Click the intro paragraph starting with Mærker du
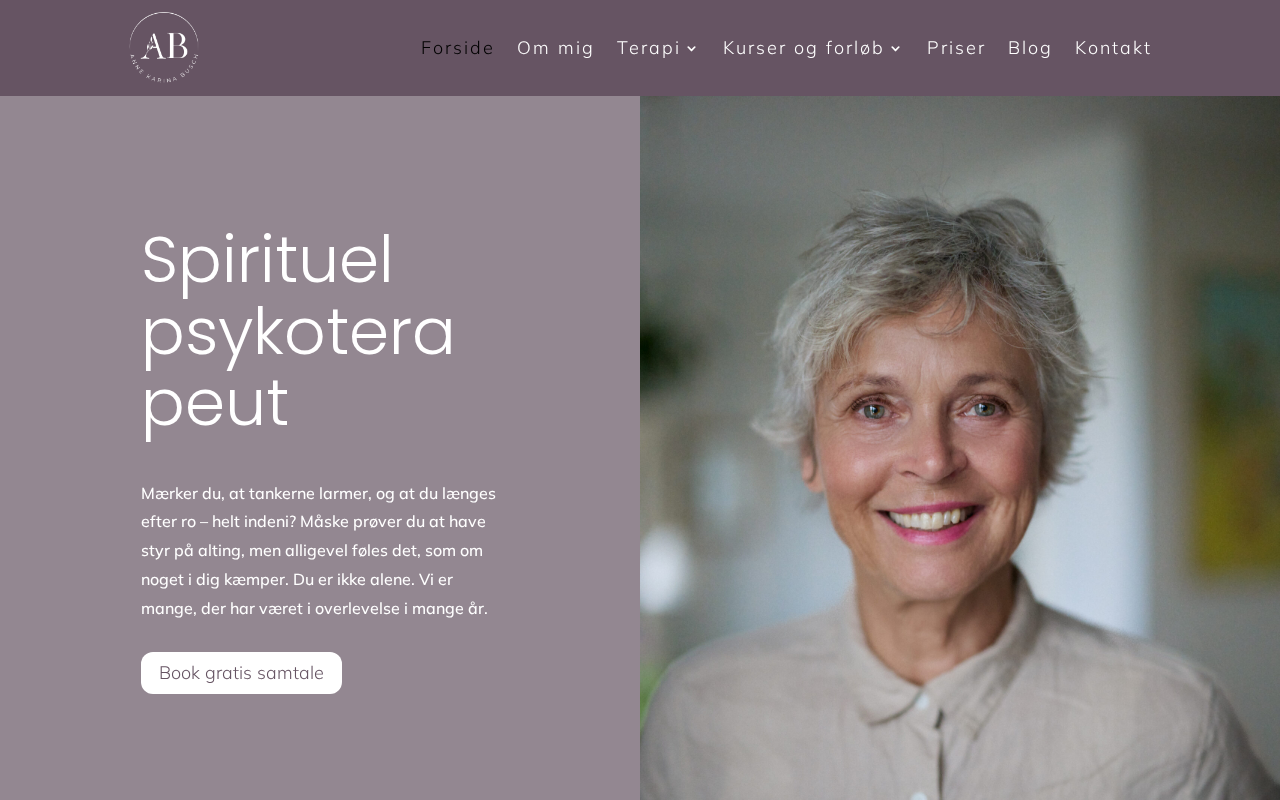 coord(319,551)
